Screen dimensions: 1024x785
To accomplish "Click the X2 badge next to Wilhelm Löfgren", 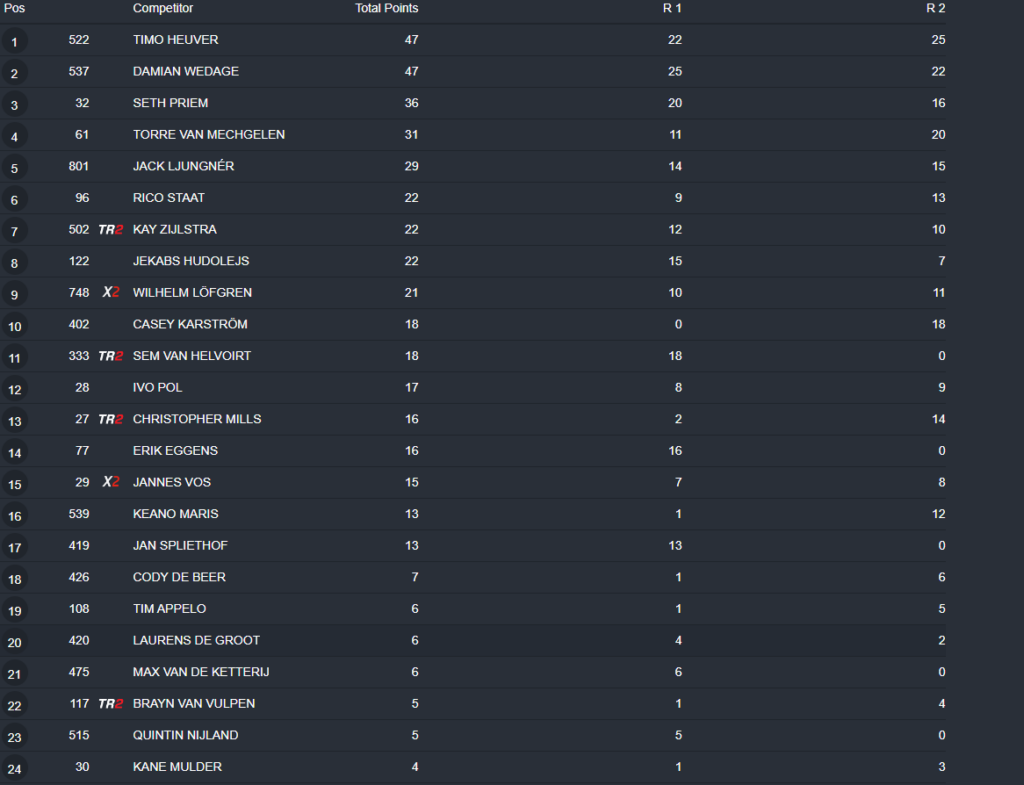I will coord(111,293).
